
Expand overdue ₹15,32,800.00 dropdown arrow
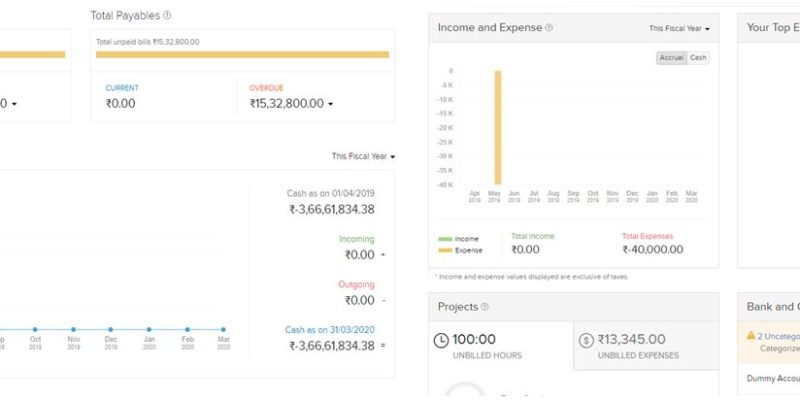[x=331, y=104]
